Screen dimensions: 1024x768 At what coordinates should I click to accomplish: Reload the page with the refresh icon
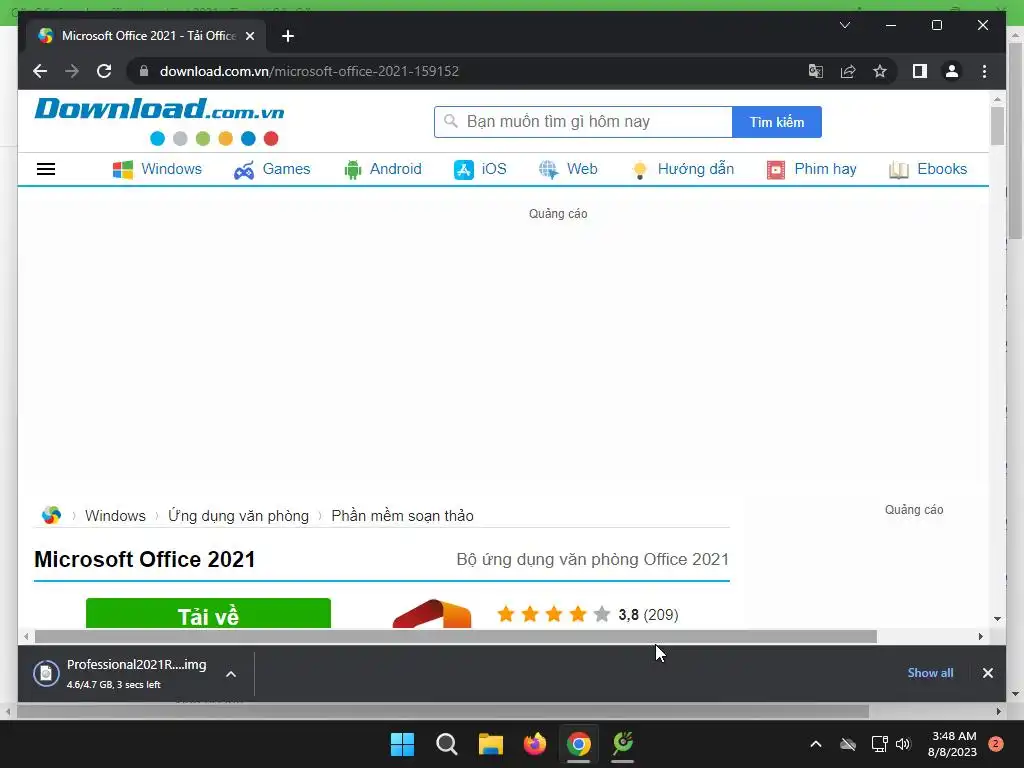(104, 71)
